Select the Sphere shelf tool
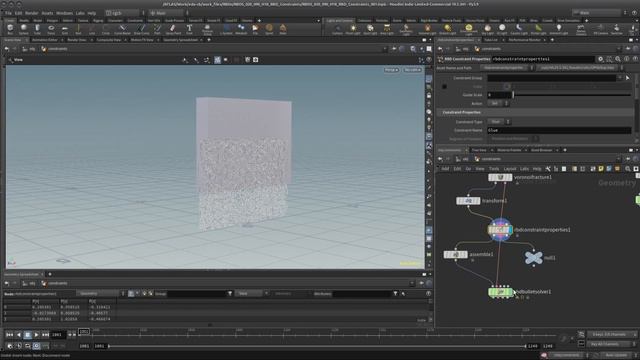The image size is (640, 360). pyautogui.click(x=24, y=29)
